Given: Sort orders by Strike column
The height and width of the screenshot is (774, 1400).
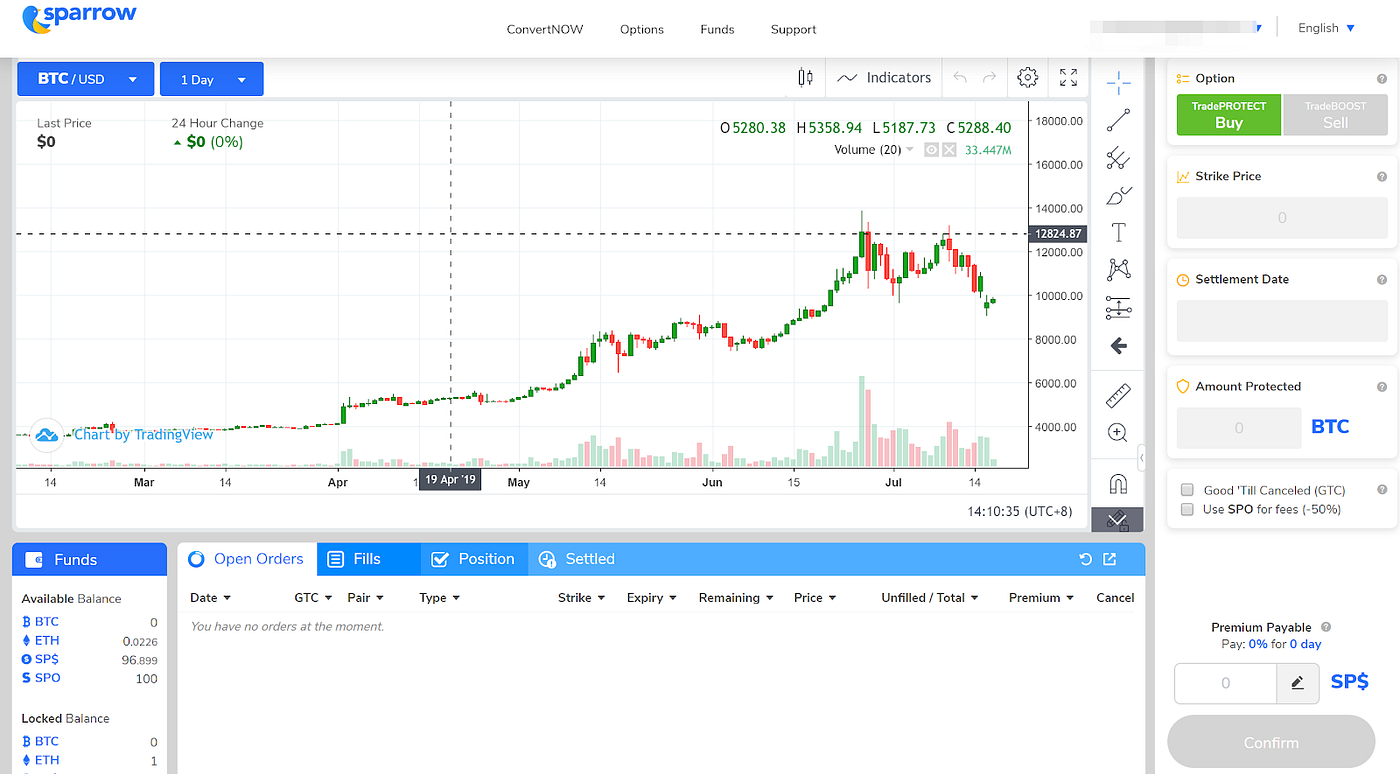Looking at the screenshot, I should pos(582,597).
